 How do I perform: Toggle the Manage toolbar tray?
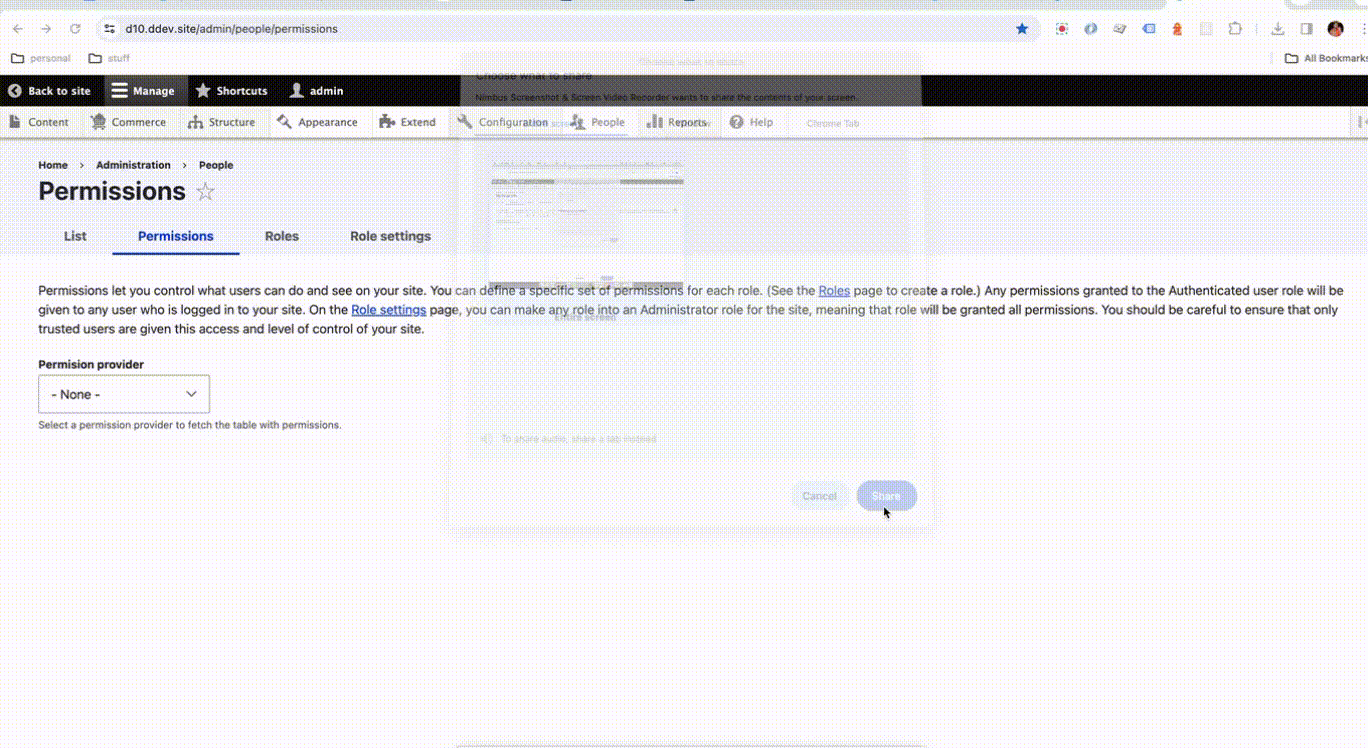[x=143, y=91]
